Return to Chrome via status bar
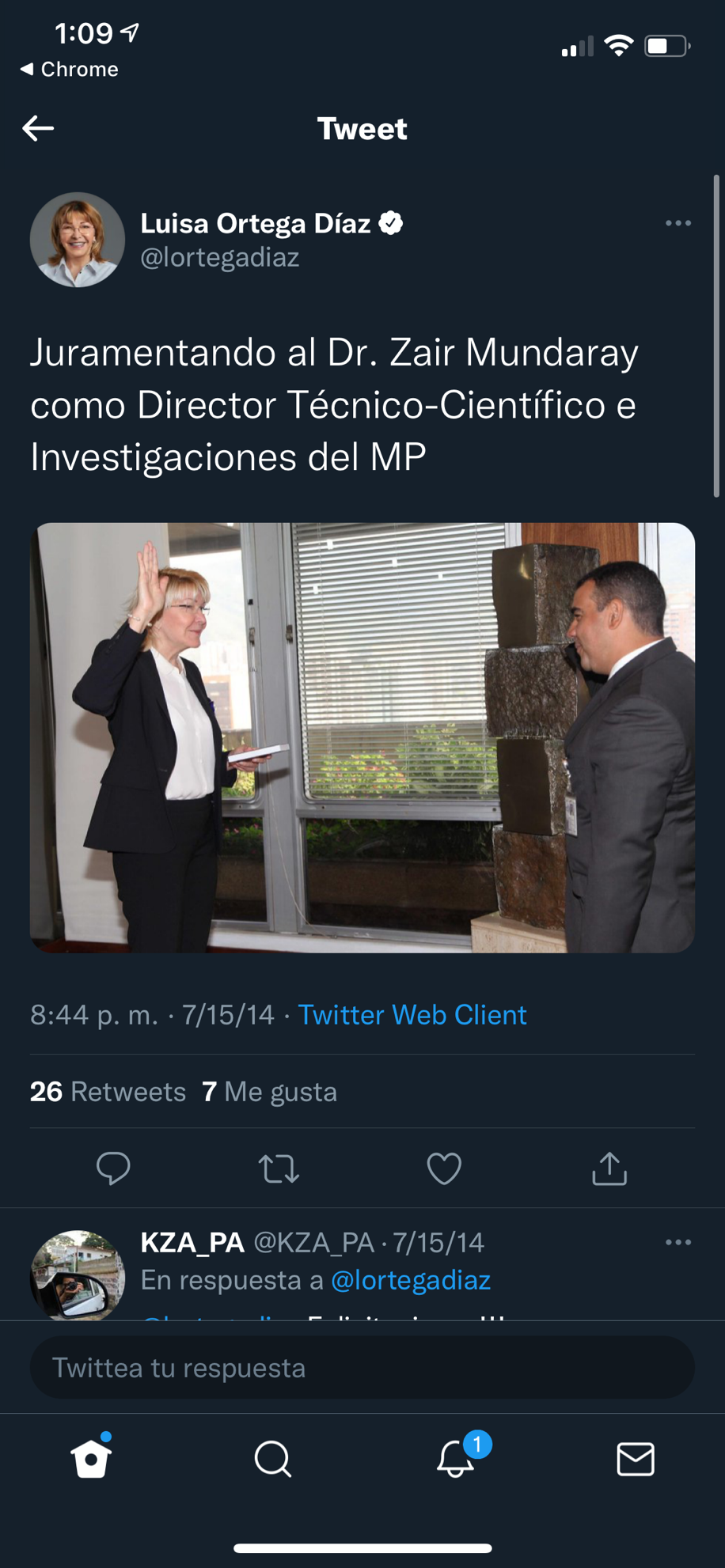 click(70, 70)
